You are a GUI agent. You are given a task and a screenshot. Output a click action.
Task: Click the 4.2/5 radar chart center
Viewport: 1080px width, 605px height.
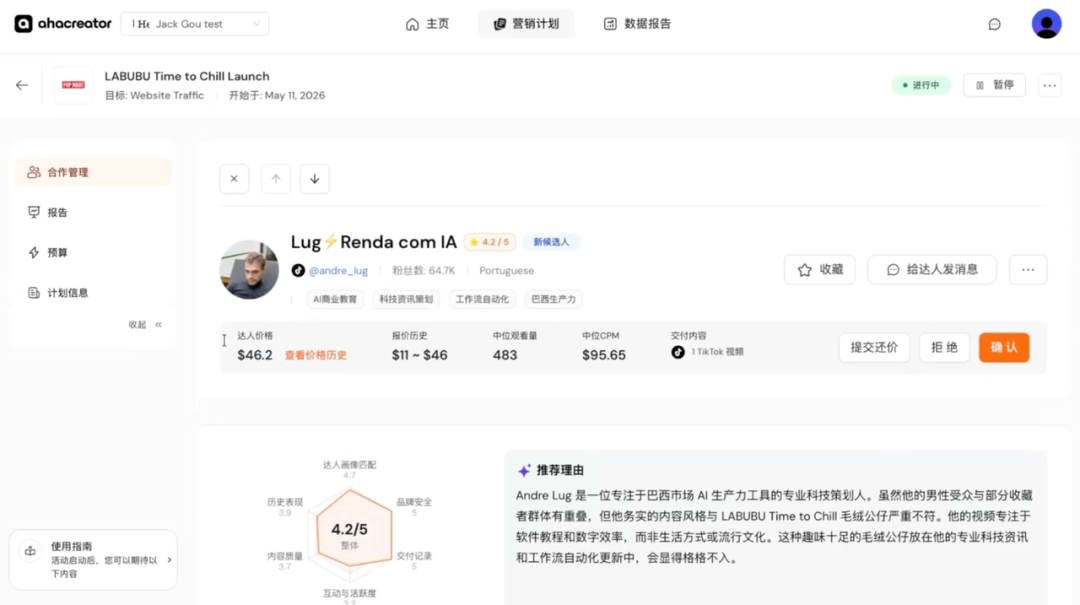pyautogui.click(x=350, y=529)
